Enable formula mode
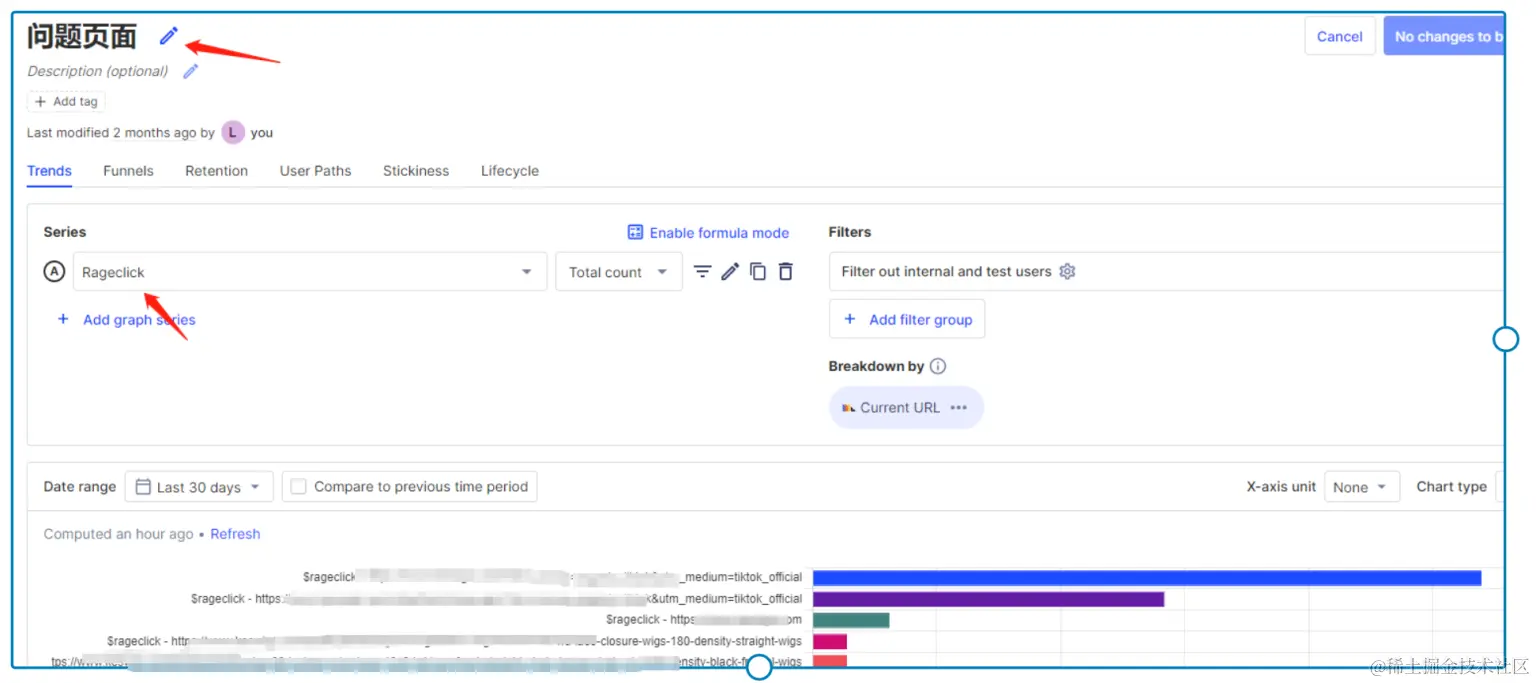 pos(708,232)
